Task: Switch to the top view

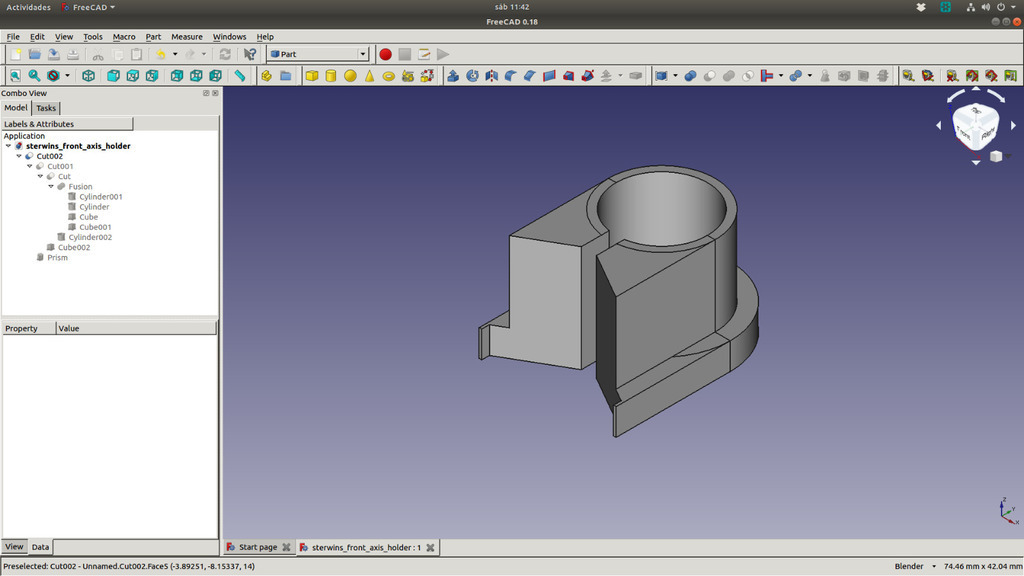Action: tap(133, 76)
